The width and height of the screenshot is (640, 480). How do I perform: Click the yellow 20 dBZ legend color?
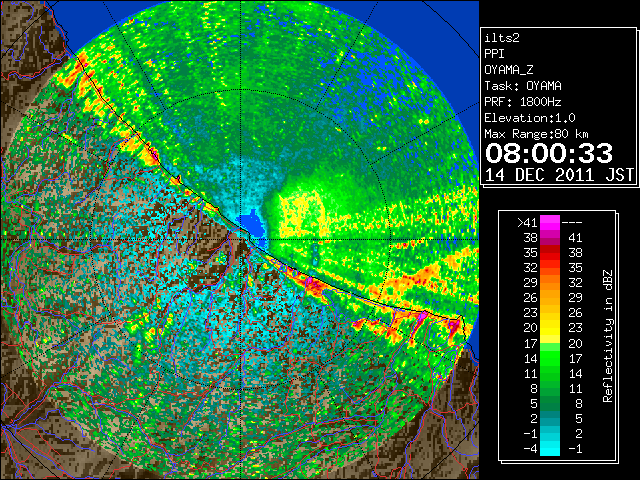[x=550, y=327]
